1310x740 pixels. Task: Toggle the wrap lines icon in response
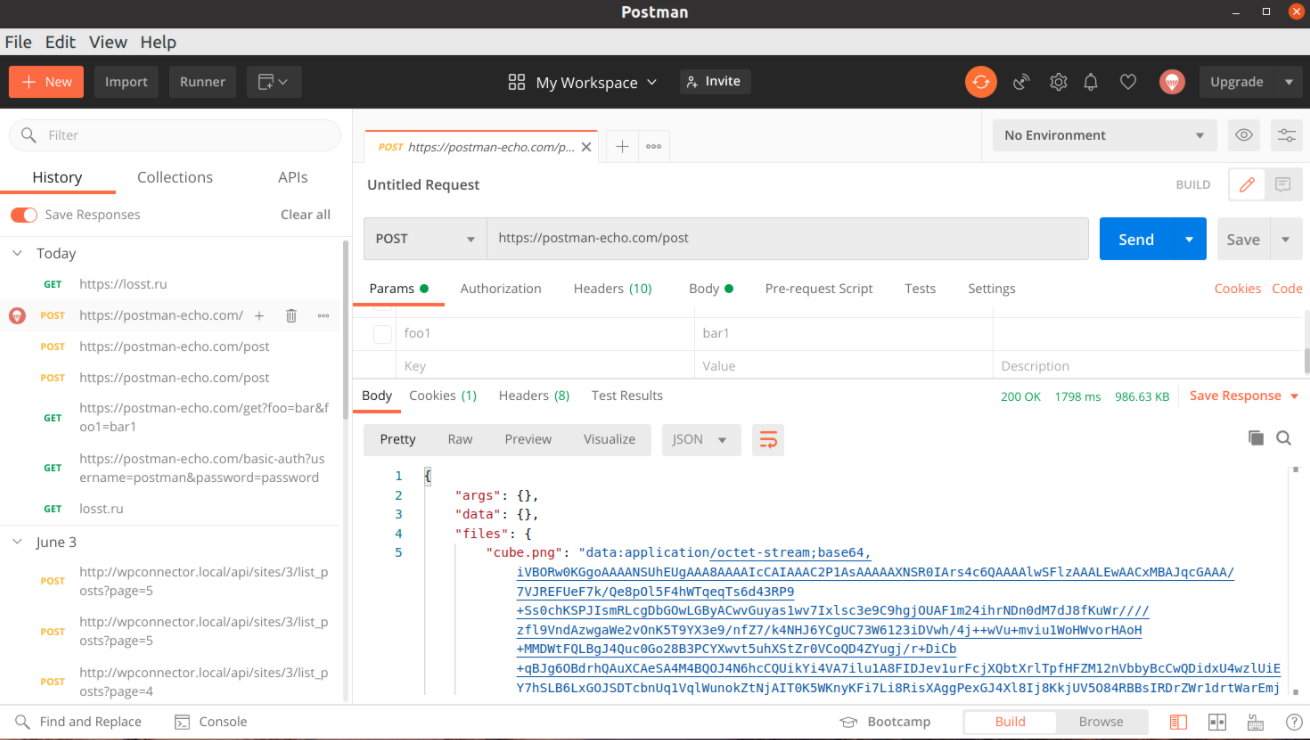coord(768,440)
